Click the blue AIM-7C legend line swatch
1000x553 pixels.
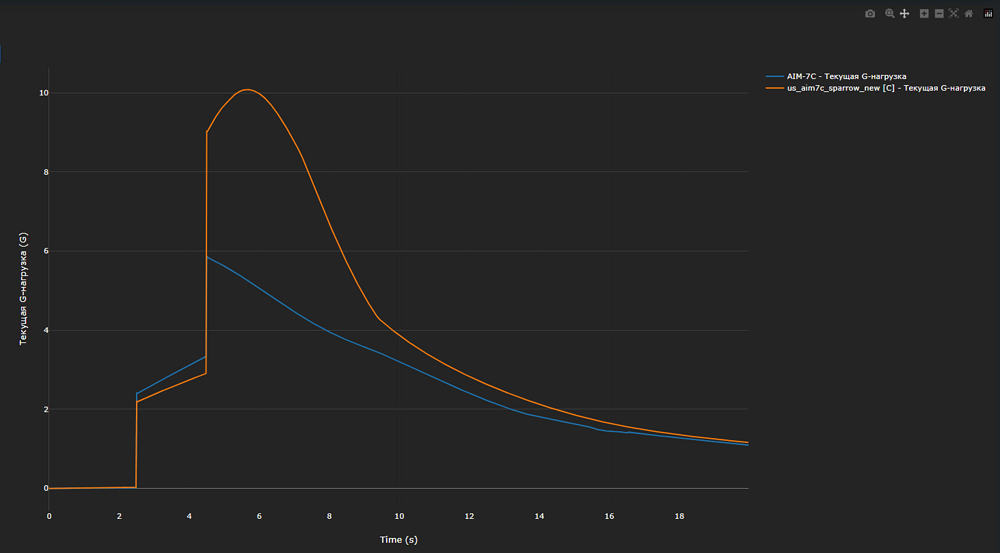774,77
